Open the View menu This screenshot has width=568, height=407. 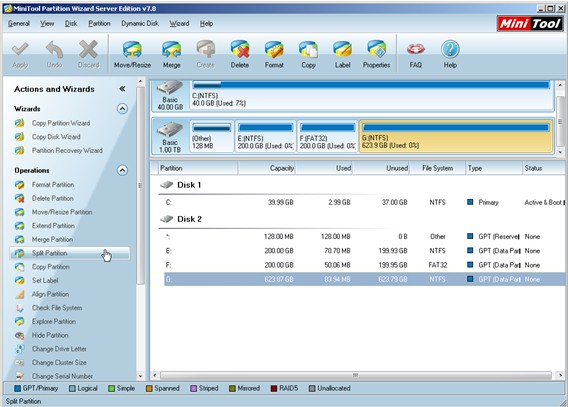(47, 24)
